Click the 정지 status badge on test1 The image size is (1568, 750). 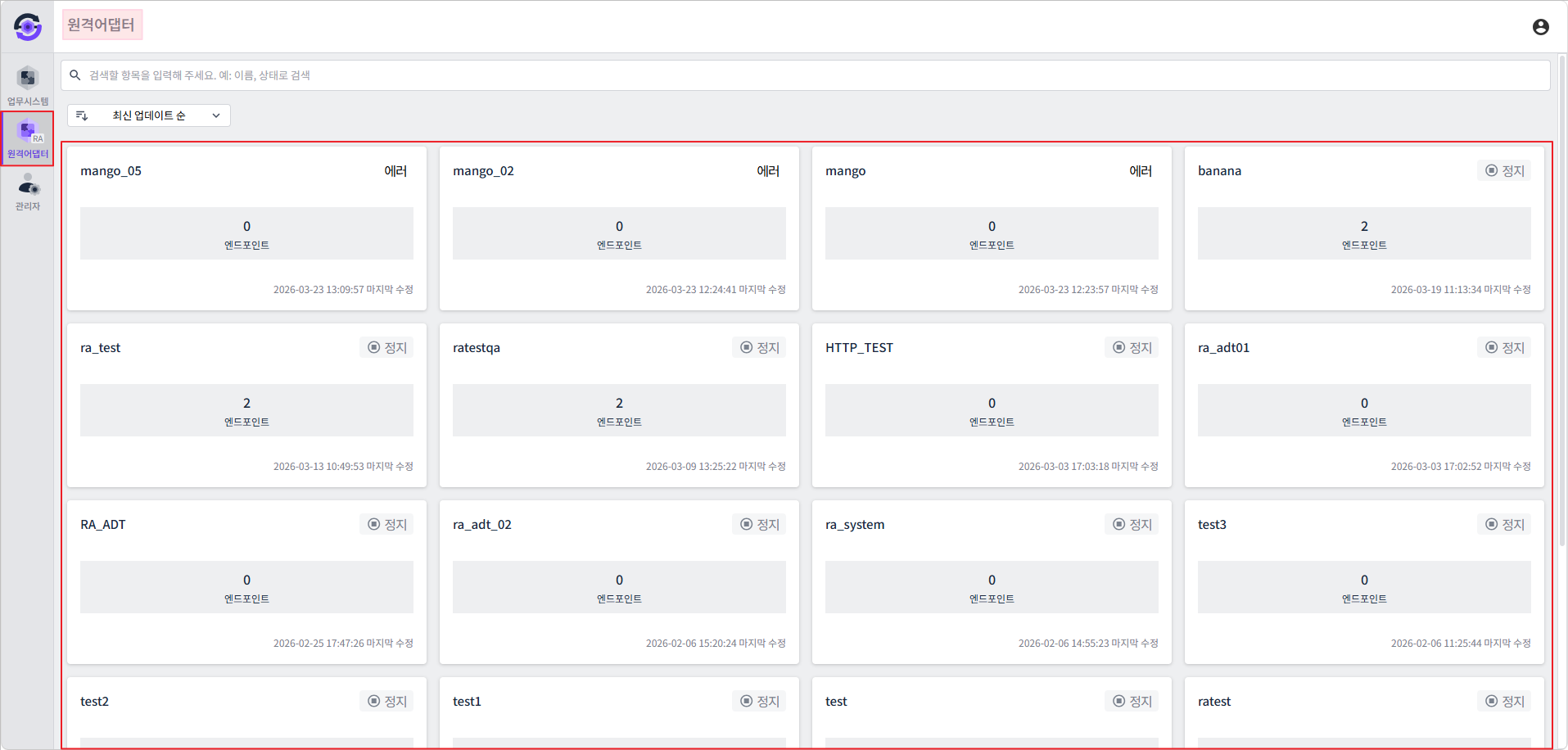759,702
